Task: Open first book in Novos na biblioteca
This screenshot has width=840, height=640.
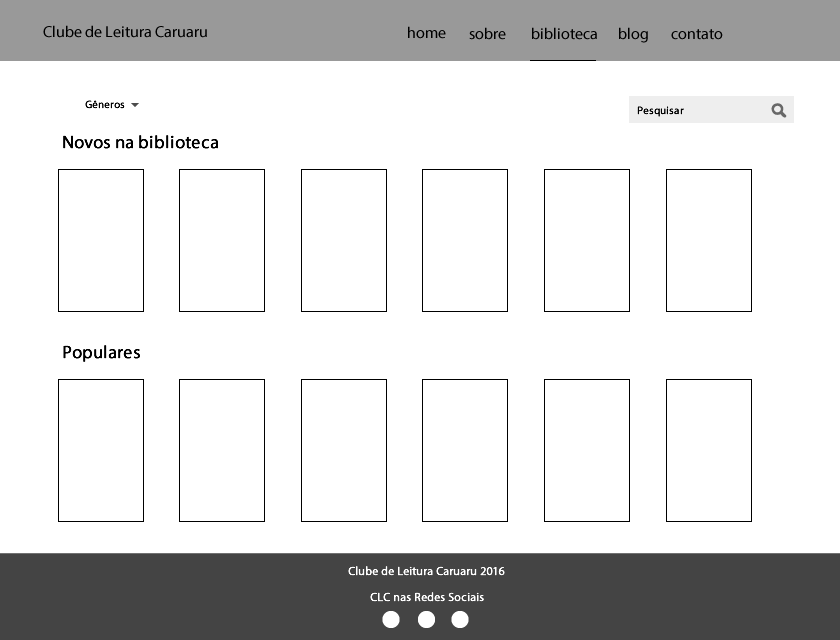Action: click(101, 240)
